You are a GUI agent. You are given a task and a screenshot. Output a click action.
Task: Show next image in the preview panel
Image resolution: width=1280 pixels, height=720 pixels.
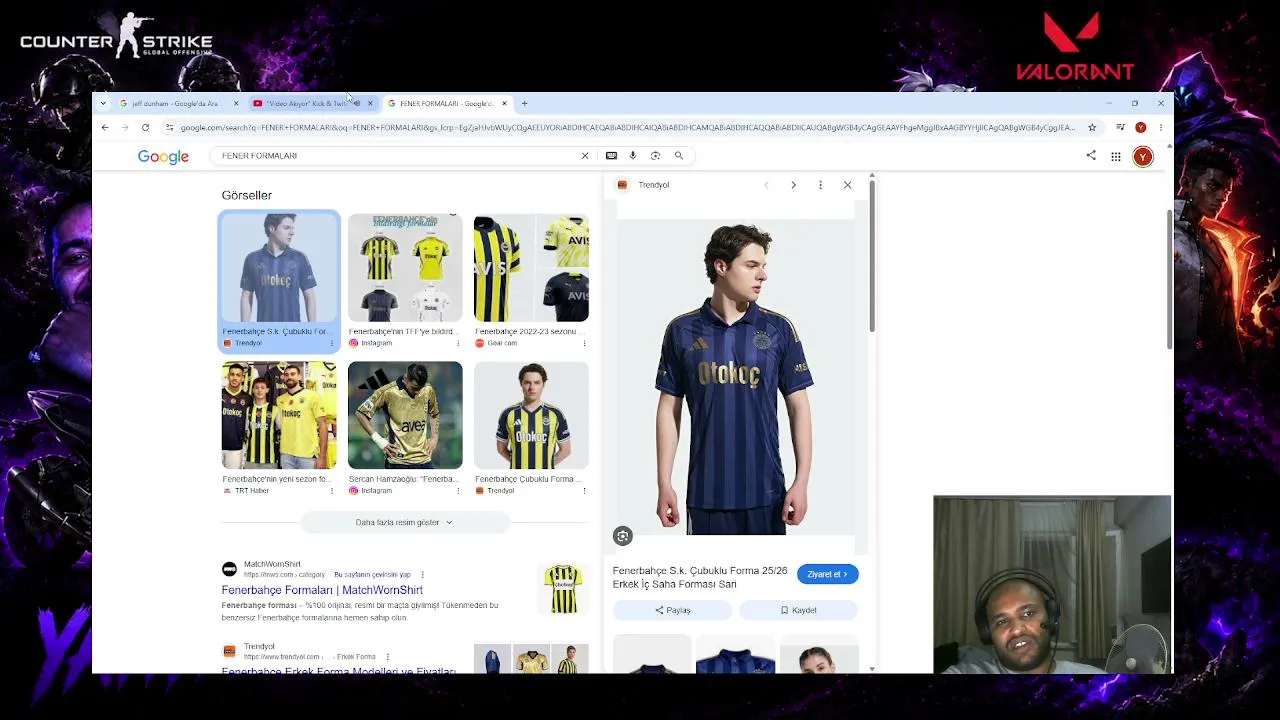click(793, 185)
